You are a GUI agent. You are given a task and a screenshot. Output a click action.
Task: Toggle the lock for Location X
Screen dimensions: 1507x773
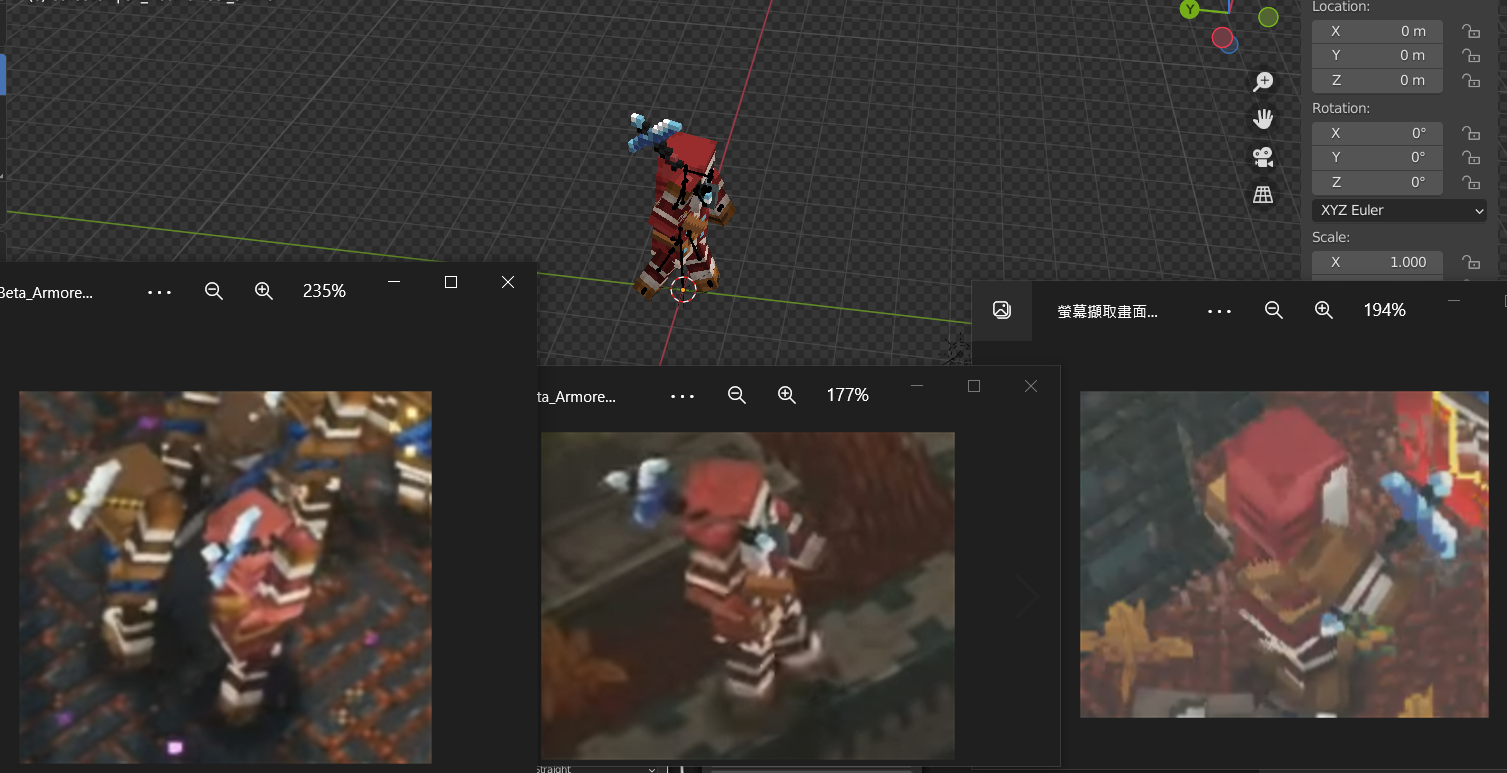point(1471,32)
